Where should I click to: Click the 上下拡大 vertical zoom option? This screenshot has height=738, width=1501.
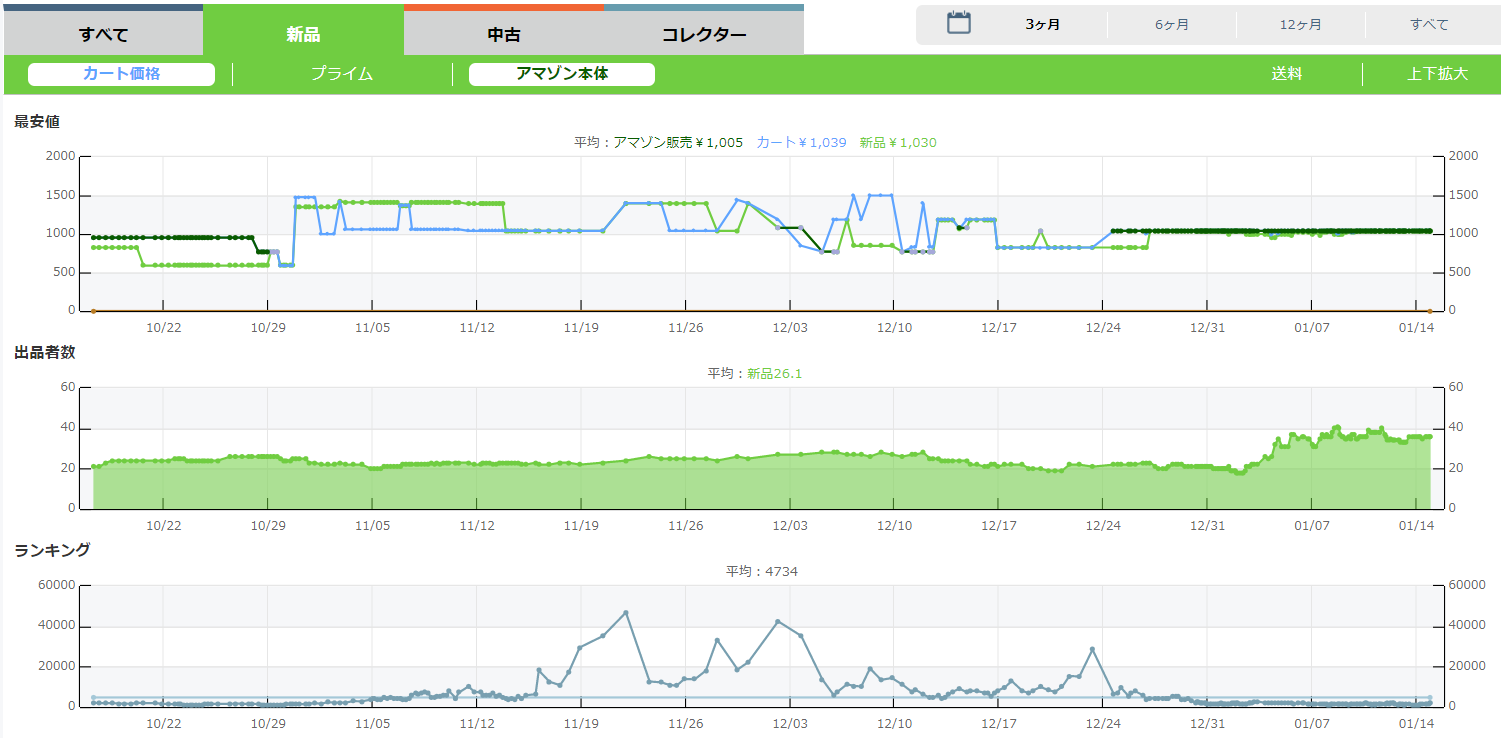1437,74
